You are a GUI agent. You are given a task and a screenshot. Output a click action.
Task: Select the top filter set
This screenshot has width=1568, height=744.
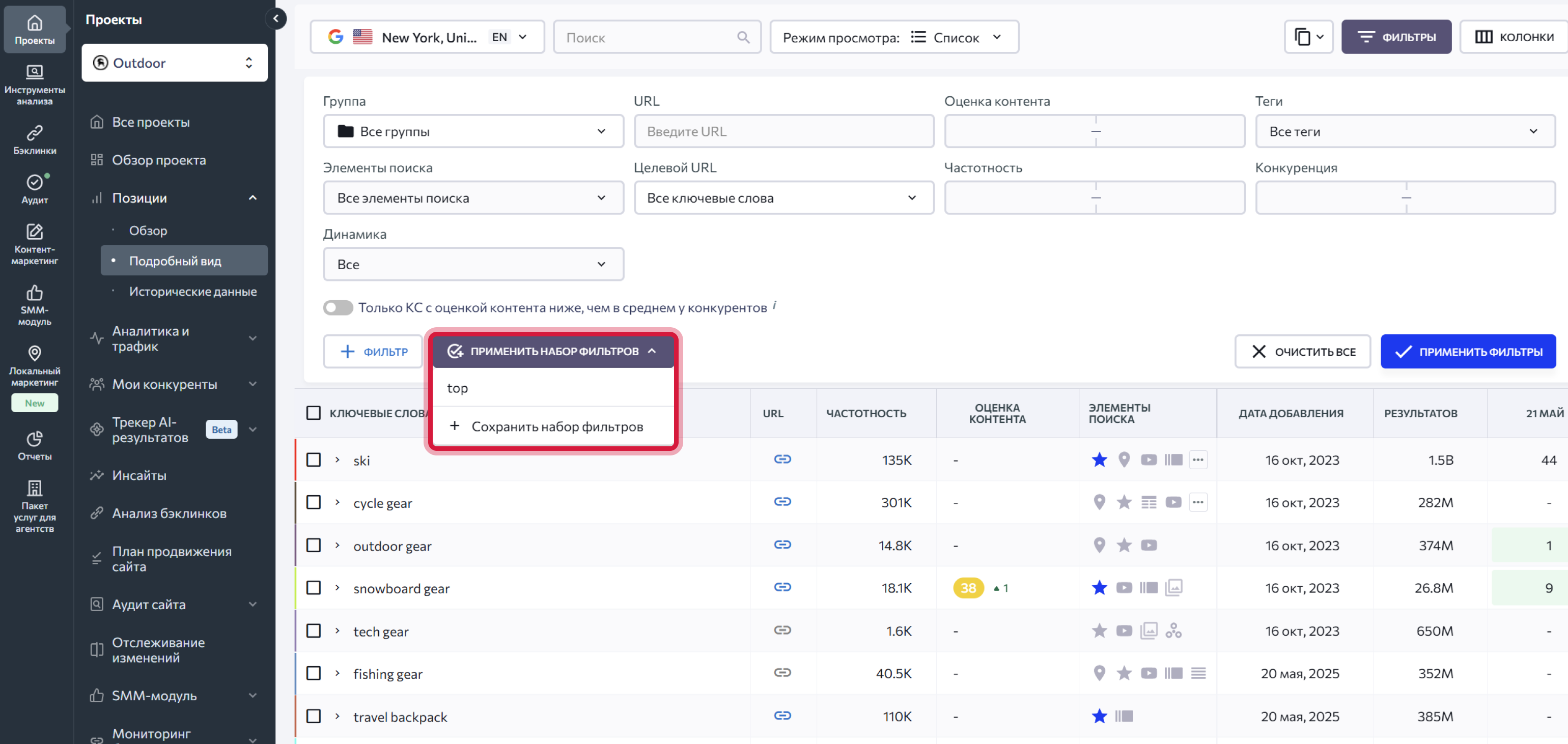point(553,387)
